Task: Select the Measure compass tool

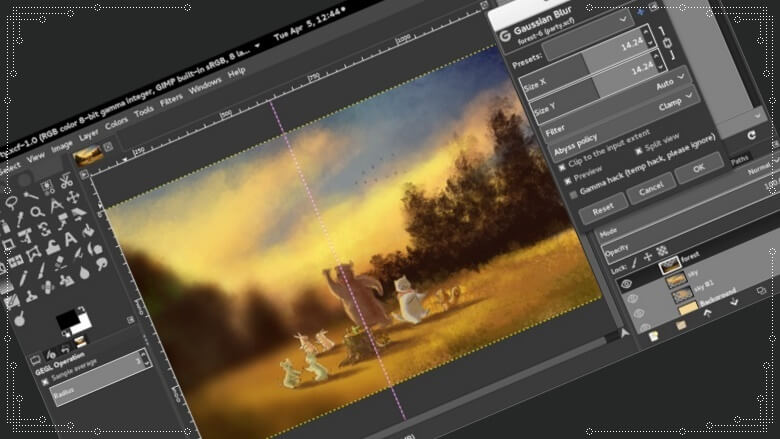Action: tap(56, 205)
